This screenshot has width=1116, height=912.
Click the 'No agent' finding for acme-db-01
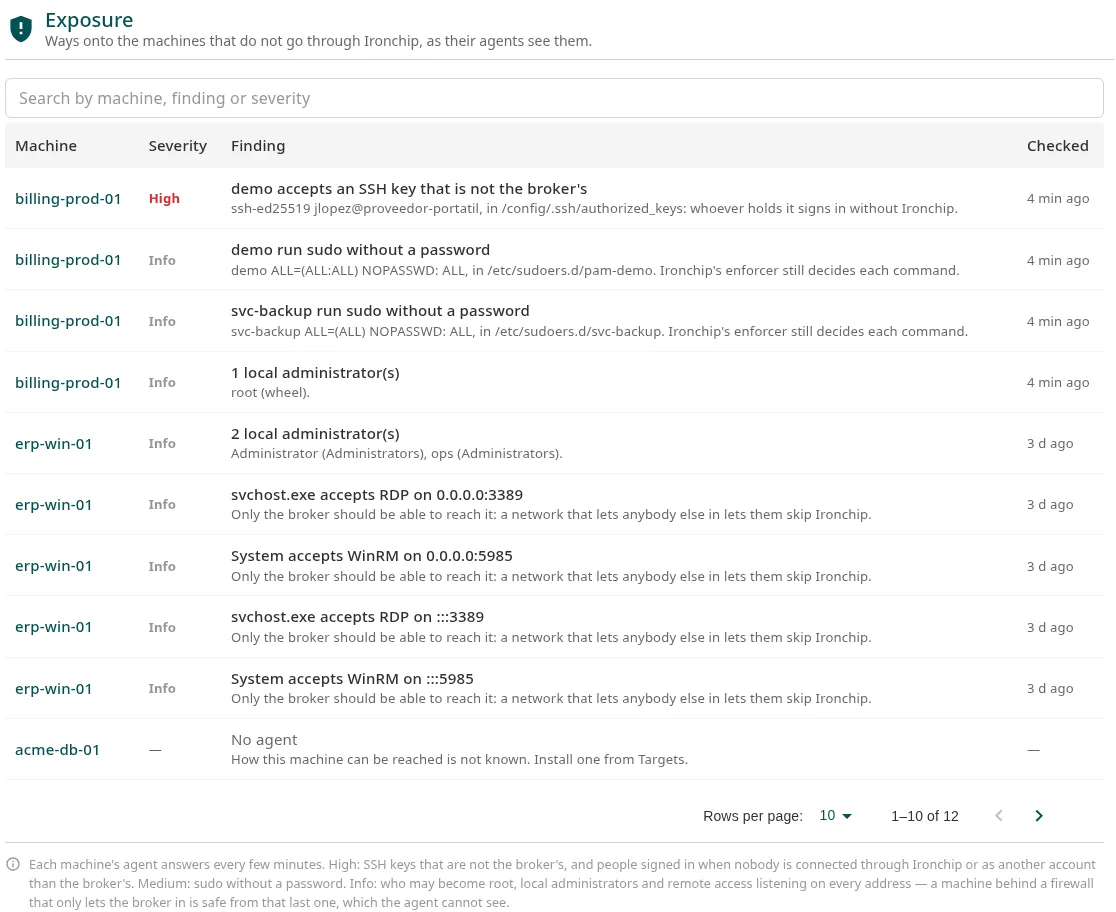pos(264,740)
